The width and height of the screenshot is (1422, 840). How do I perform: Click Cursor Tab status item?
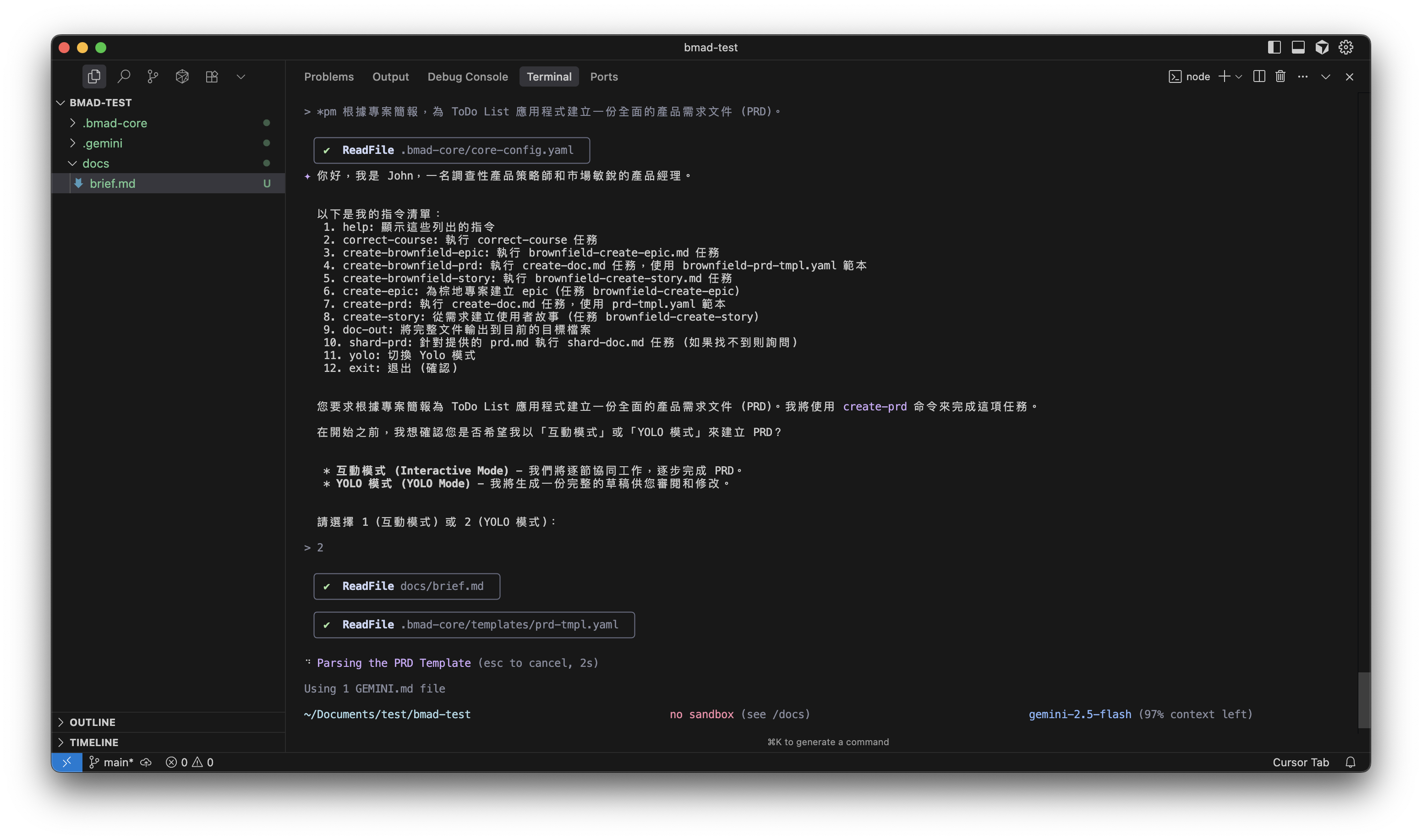(x=1300, y=762)
